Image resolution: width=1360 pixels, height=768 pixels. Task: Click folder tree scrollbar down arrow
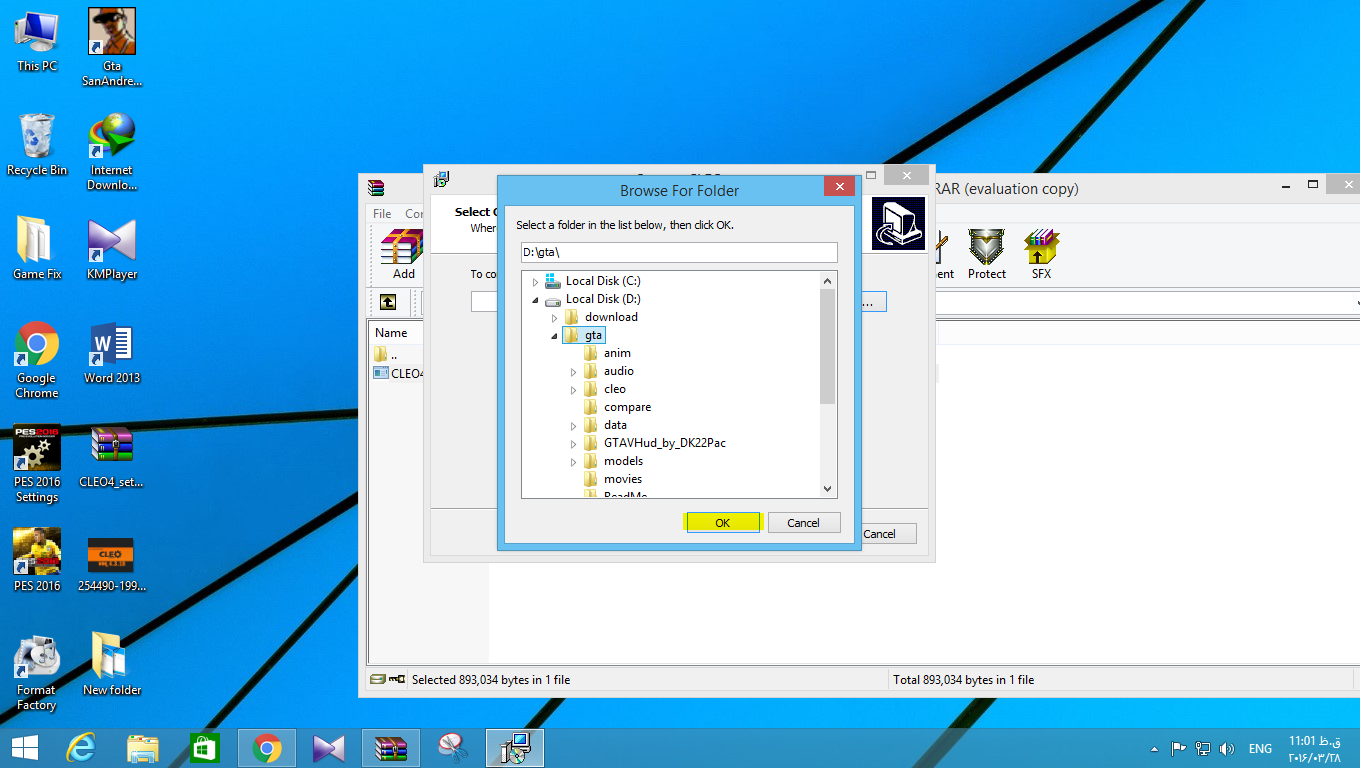coord(828,488)
